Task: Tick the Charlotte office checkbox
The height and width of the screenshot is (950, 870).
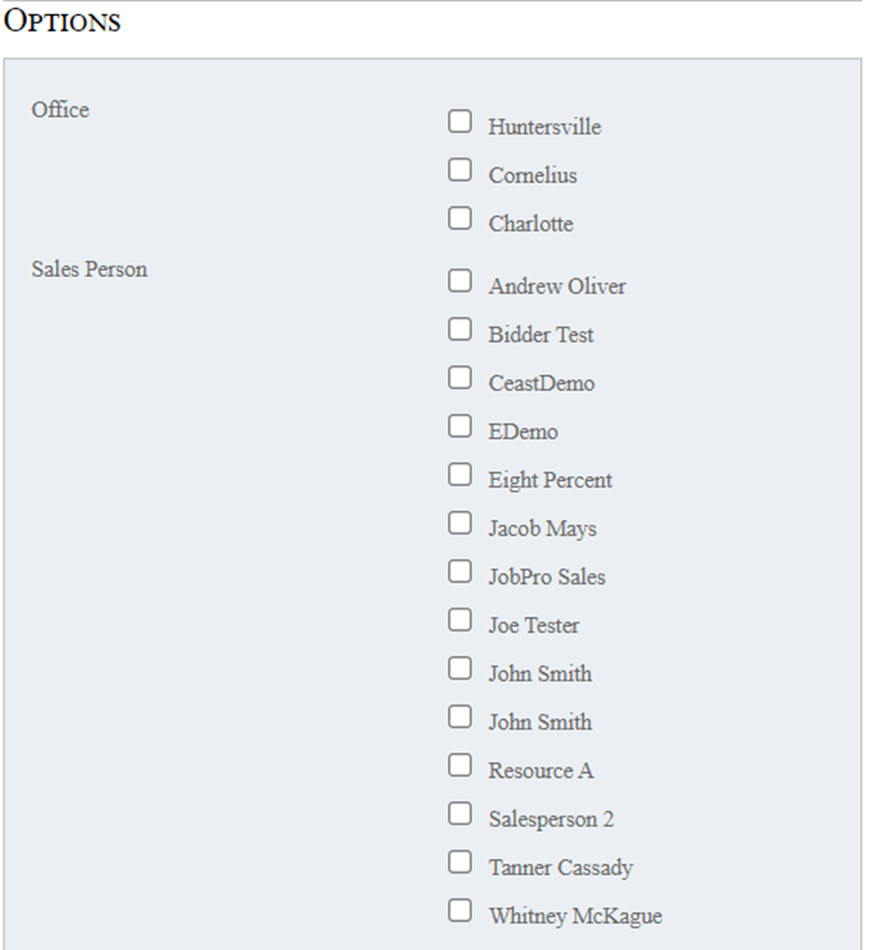Action: 459,218
